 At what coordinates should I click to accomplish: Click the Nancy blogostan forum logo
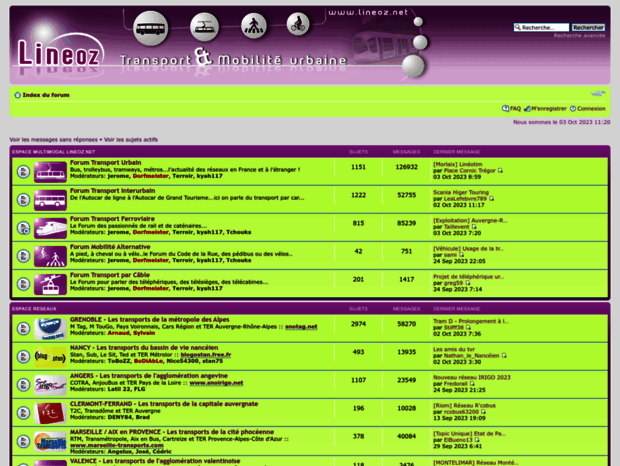[x=50, y=357]
